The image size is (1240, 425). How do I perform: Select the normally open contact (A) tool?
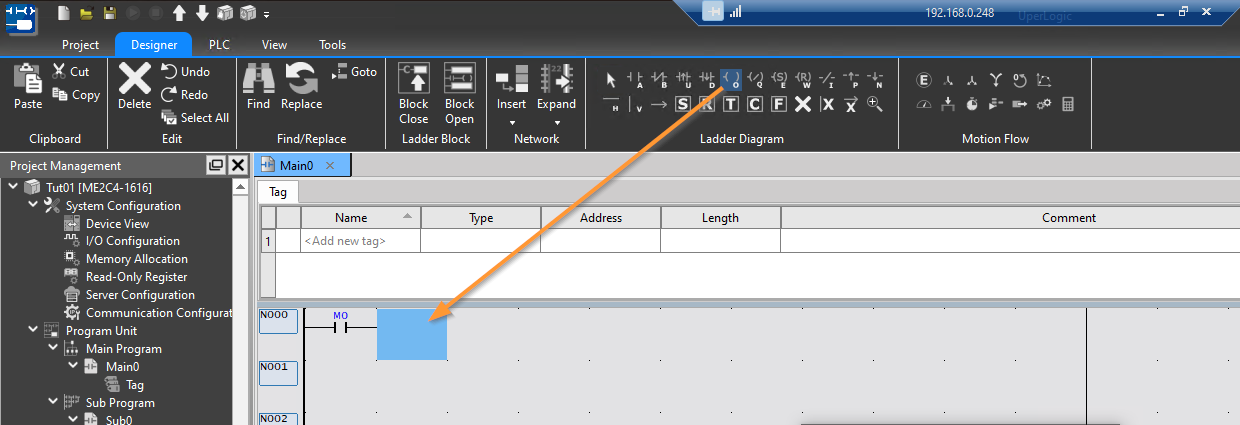[636, 79]
